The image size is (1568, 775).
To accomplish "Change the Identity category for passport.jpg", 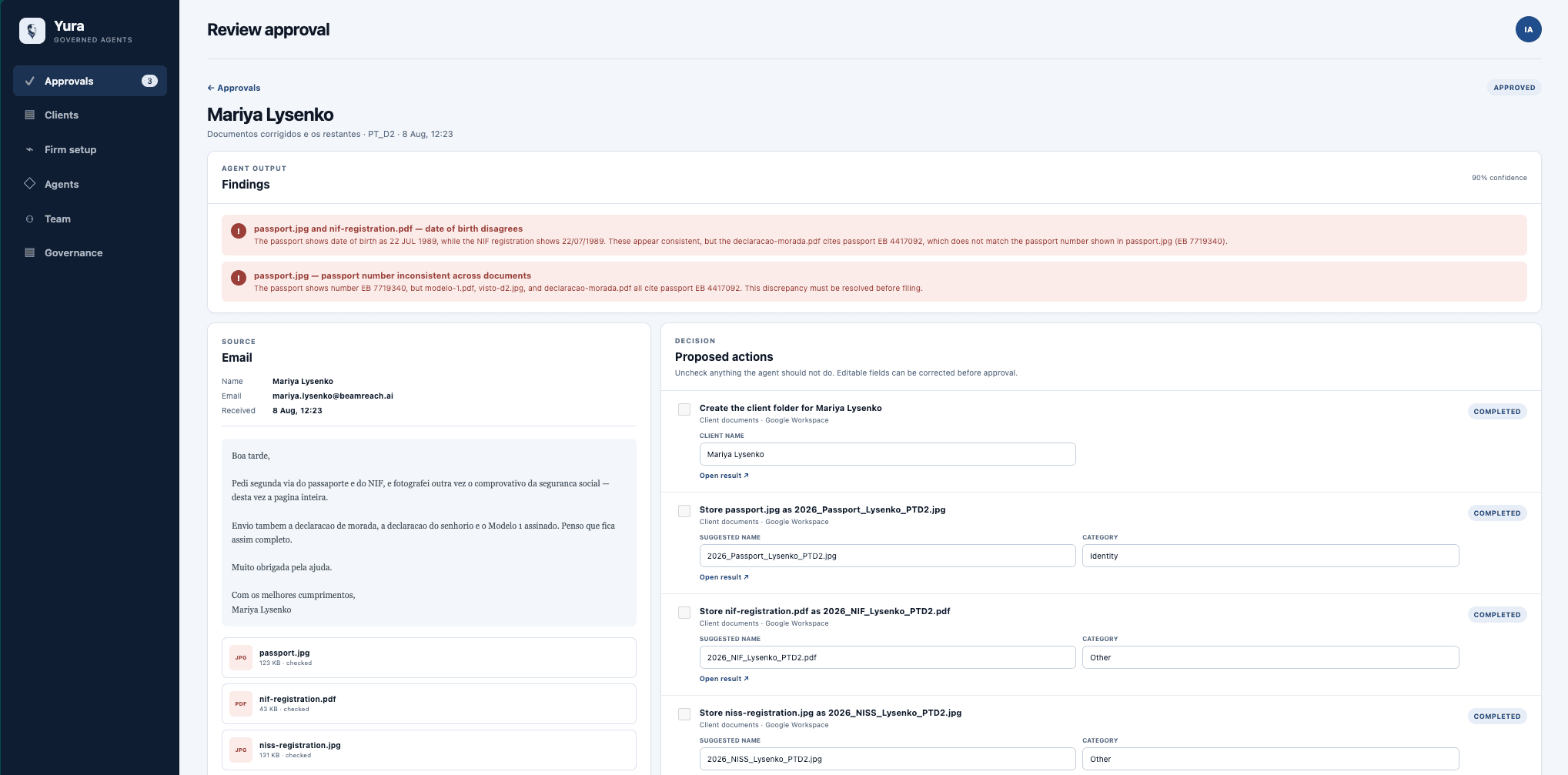I will point(1271,556).
